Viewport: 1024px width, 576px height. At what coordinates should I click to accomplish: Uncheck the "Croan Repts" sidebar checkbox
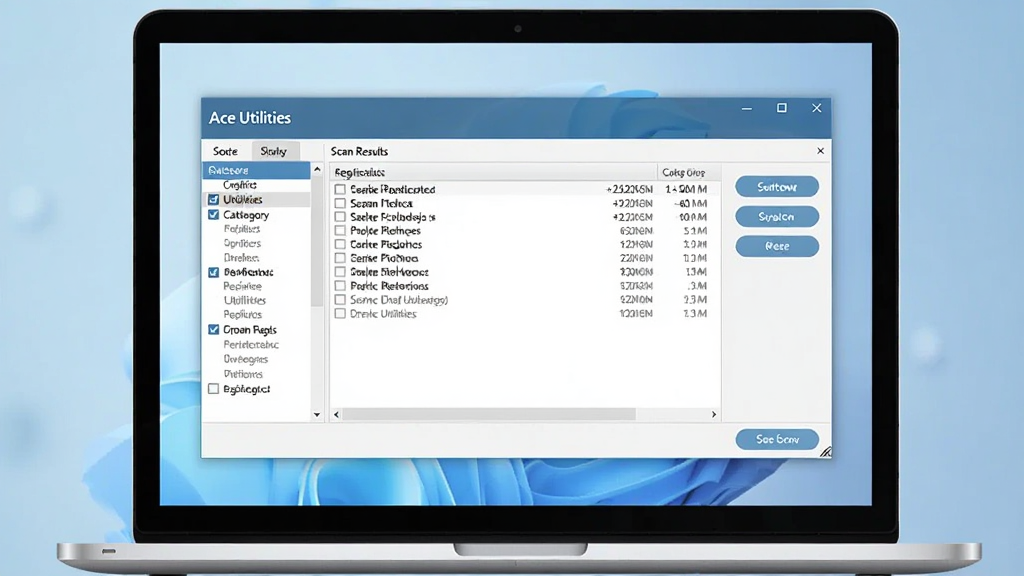214,330
